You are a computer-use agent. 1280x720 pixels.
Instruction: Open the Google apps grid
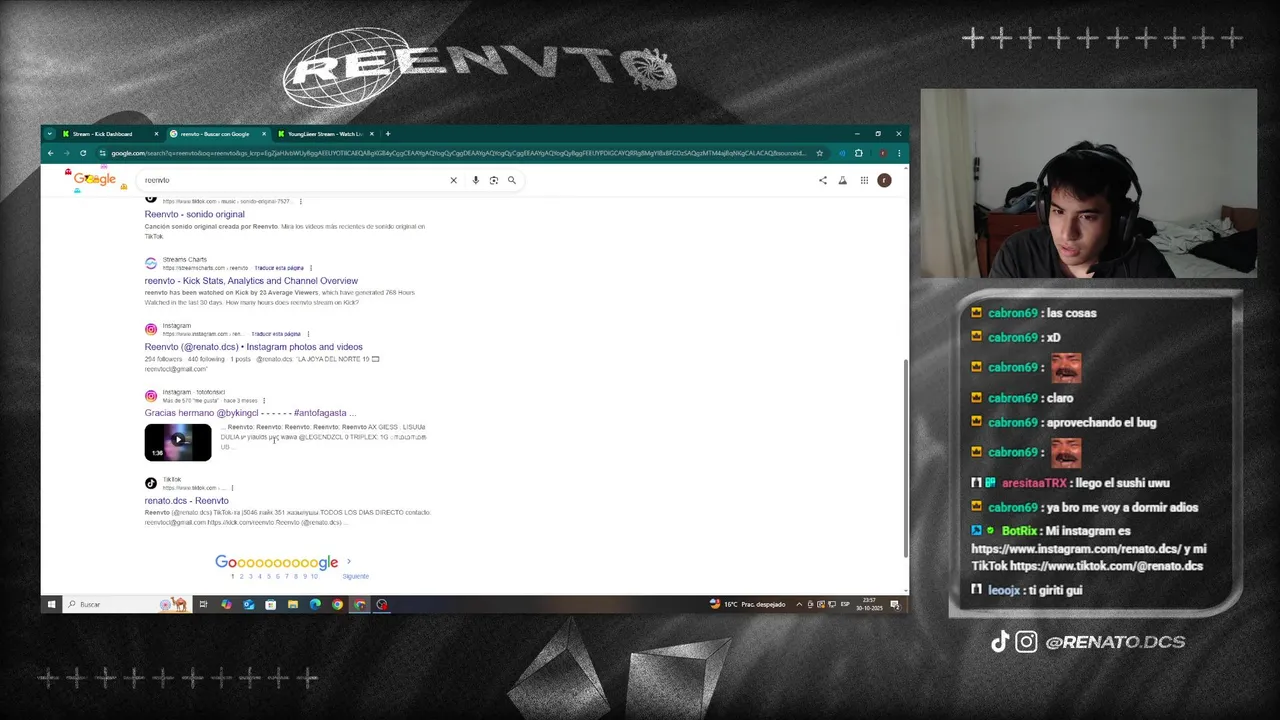[864, 180]
